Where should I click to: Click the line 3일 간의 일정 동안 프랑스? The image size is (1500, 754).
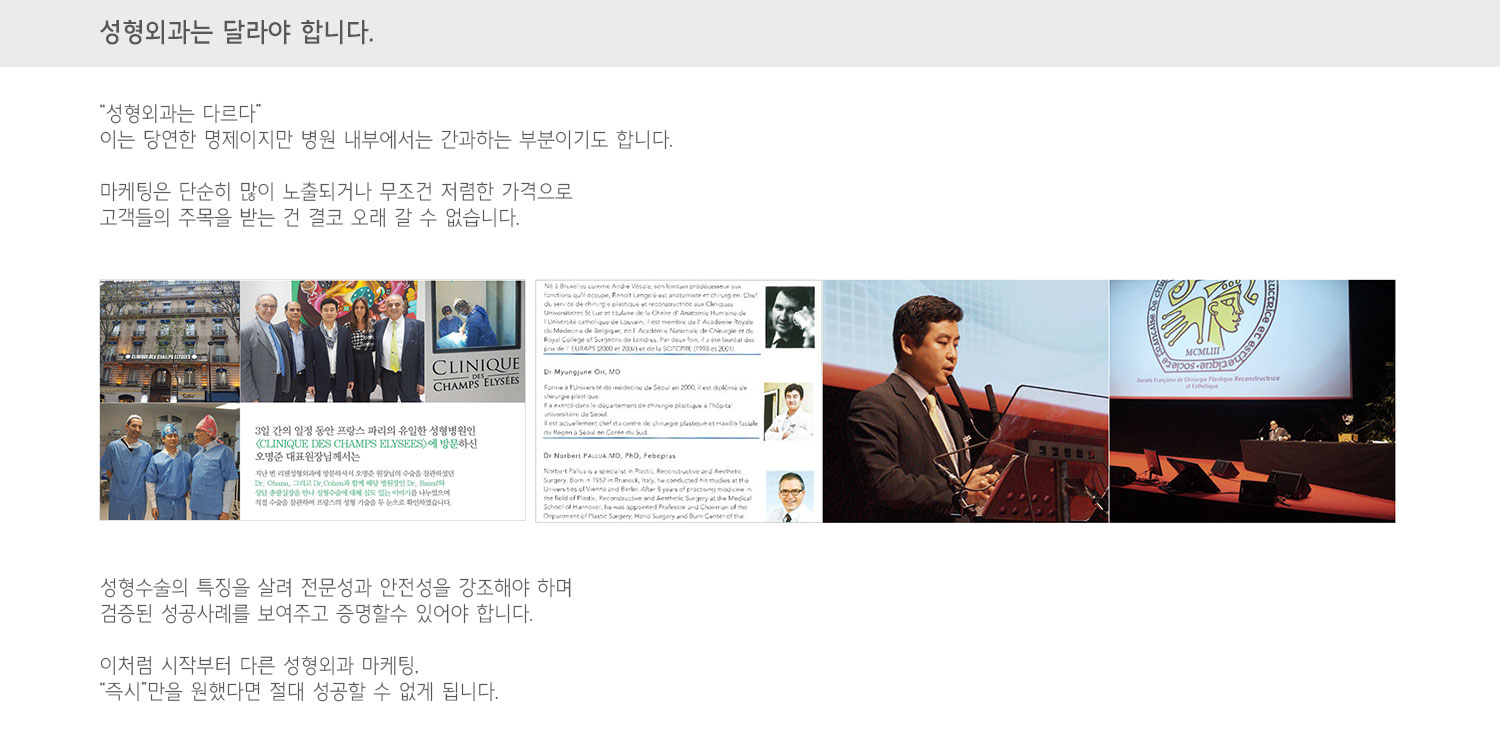(x=365, y=429)
